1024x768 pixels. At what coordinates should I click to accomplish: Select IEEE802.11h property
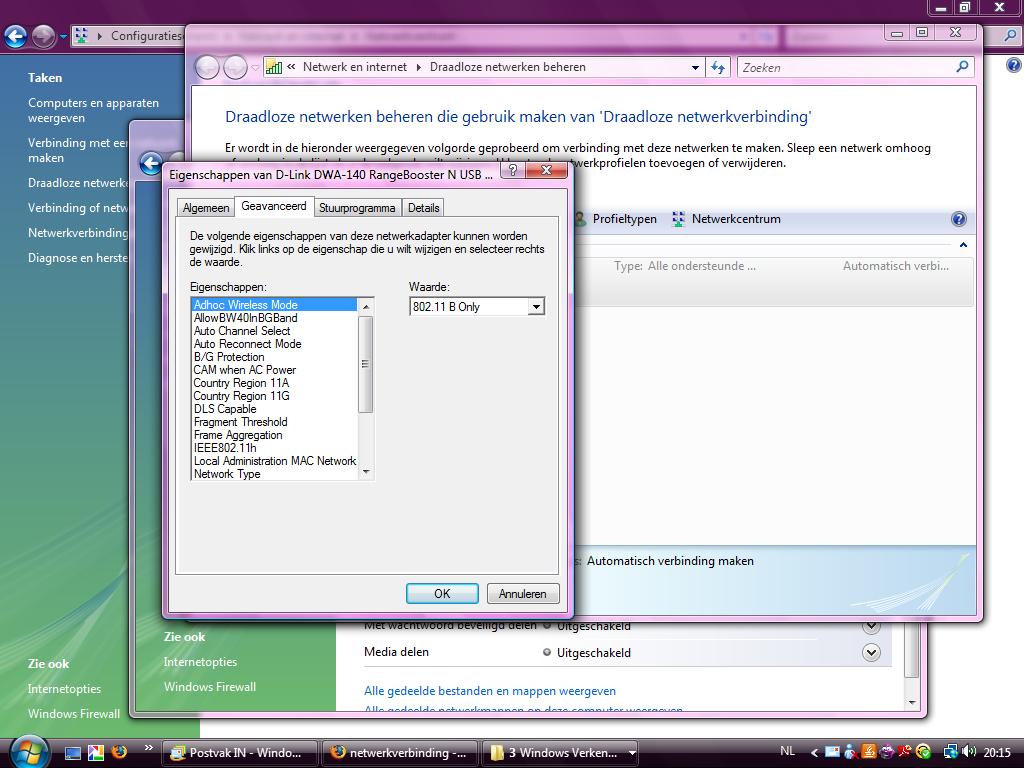point(274,449)
